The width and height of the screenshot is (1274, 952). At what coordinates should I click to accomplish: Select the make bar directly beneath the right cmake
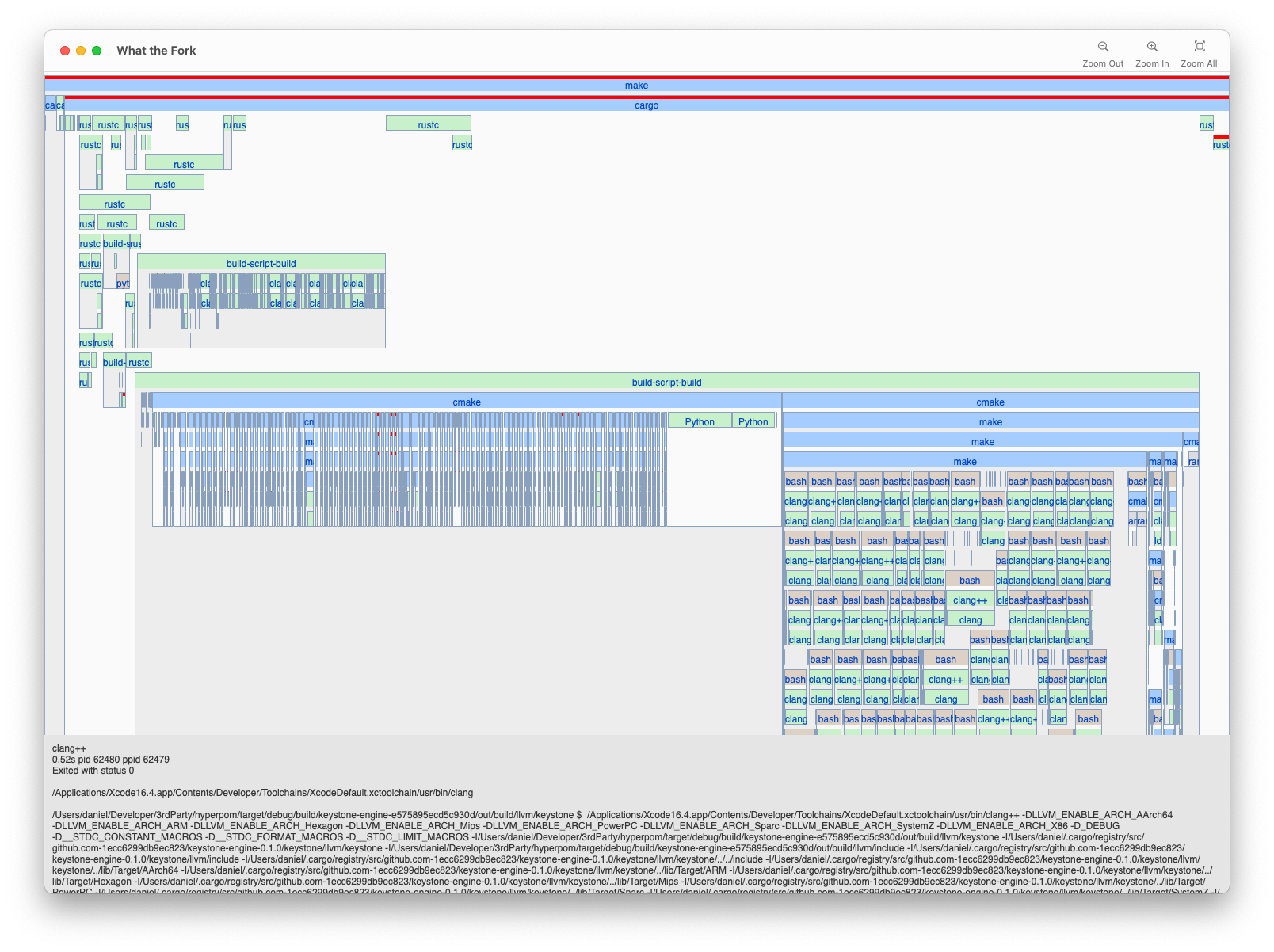click(x=990, y=421)
